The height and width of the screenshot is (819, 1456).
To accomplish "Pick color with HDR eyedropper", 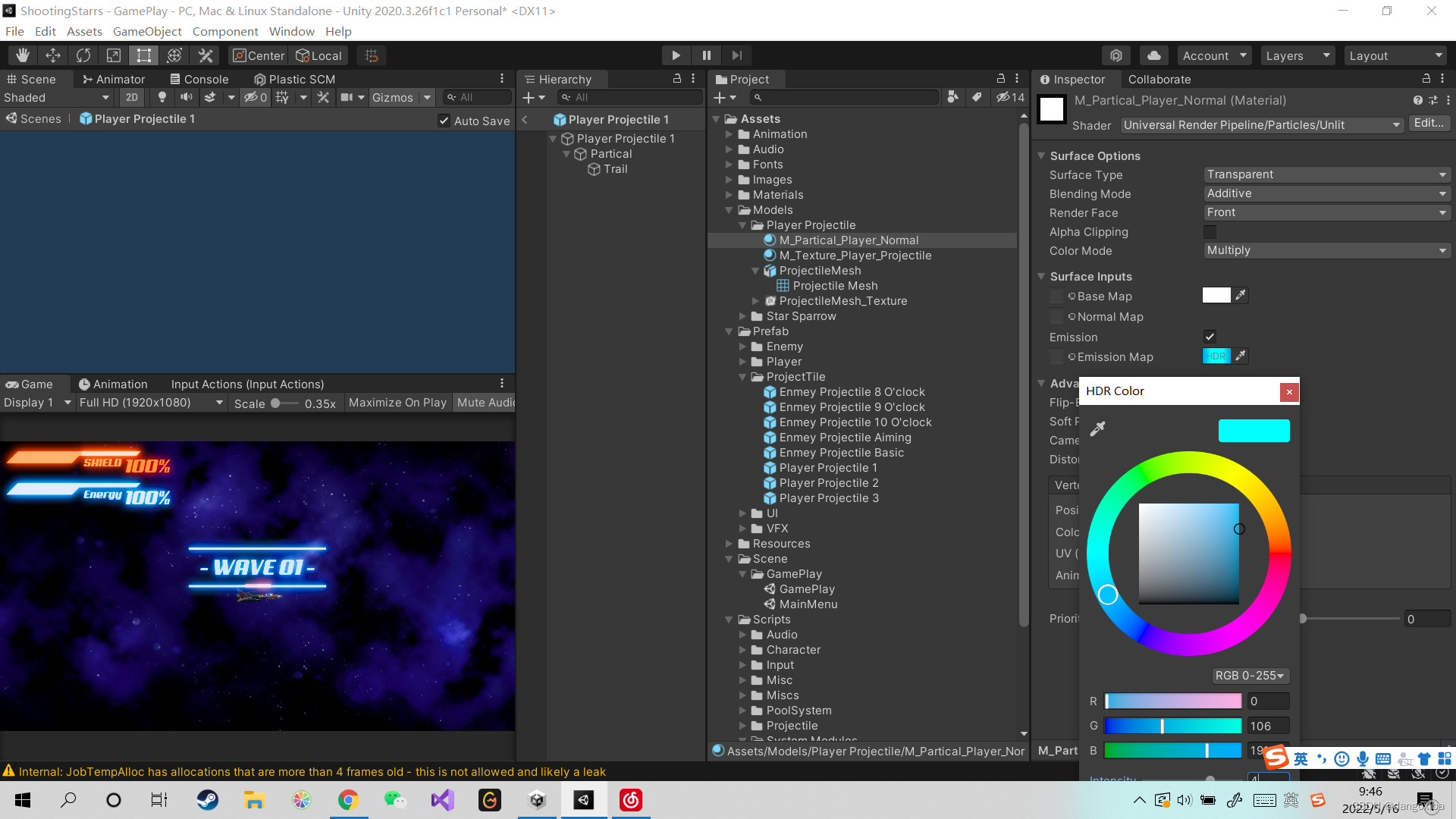I will [x=1097, y=429].
